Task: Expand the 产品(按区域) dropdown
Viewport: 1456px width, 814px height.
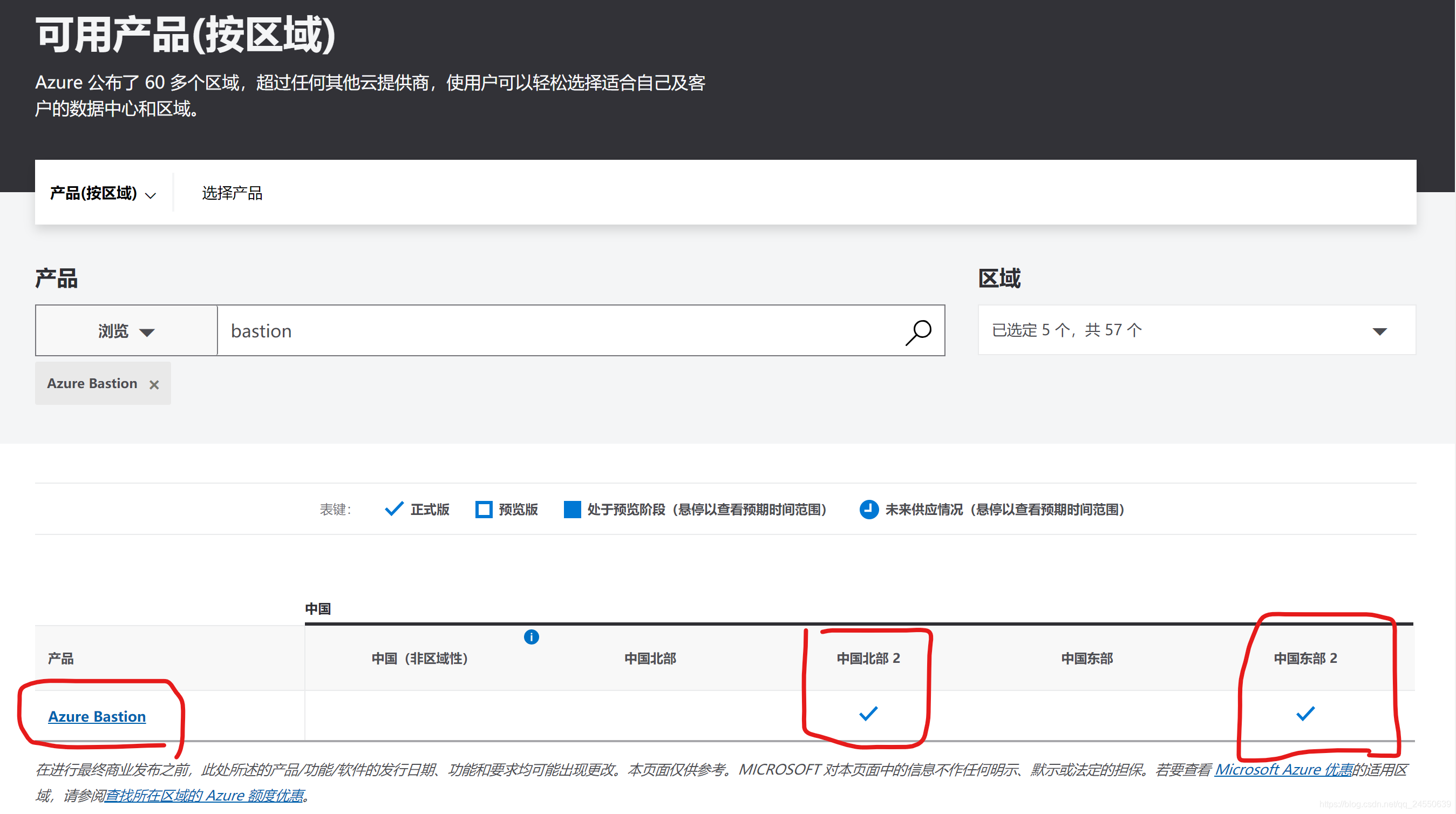Action: (x=103, y=194)
